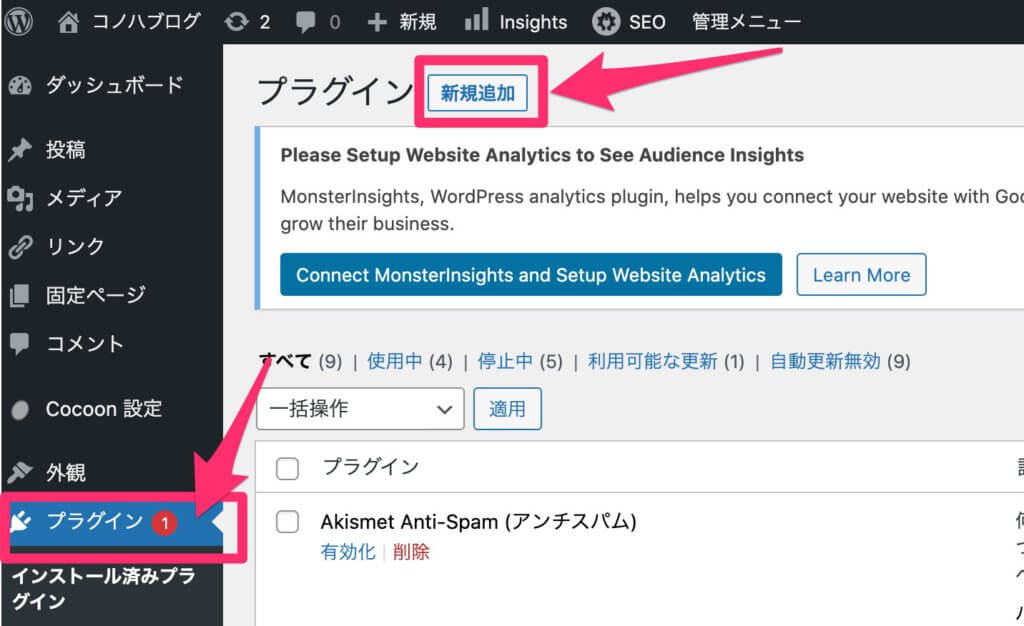This screenshot has height=626, width=1024.
Task: Click the updates refresh icon
Action: pyautogui.click(x=236, y=22)
